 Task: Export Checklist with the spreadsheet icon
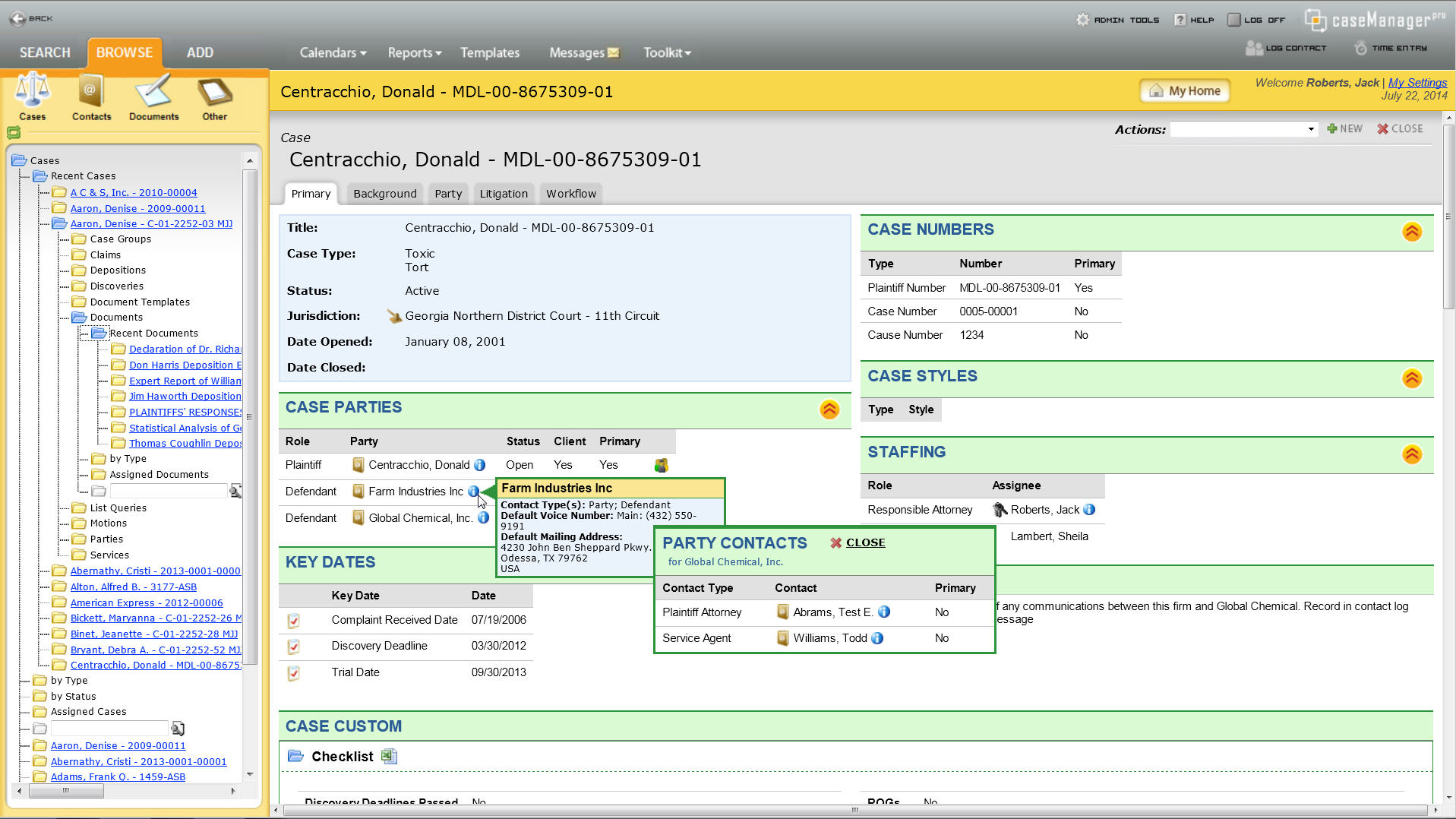(389, 756)
